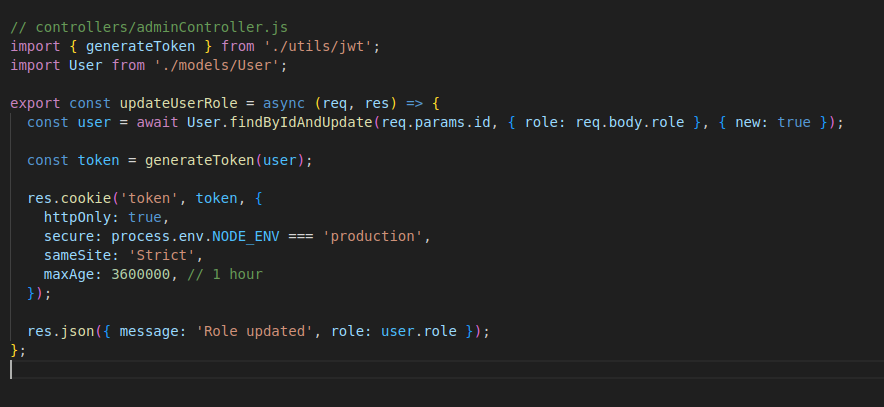
Task: Click generateToken(user) call on token line
Action: click(224, 161)
